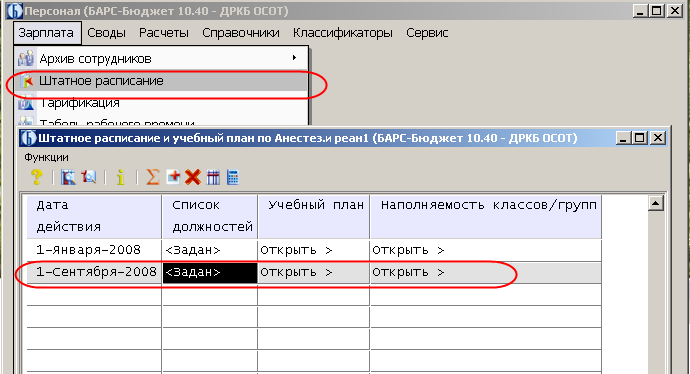This screenshot has height=374, width=690.
Task: Minimize the Штатное расписание window
Action: [623, 138]
